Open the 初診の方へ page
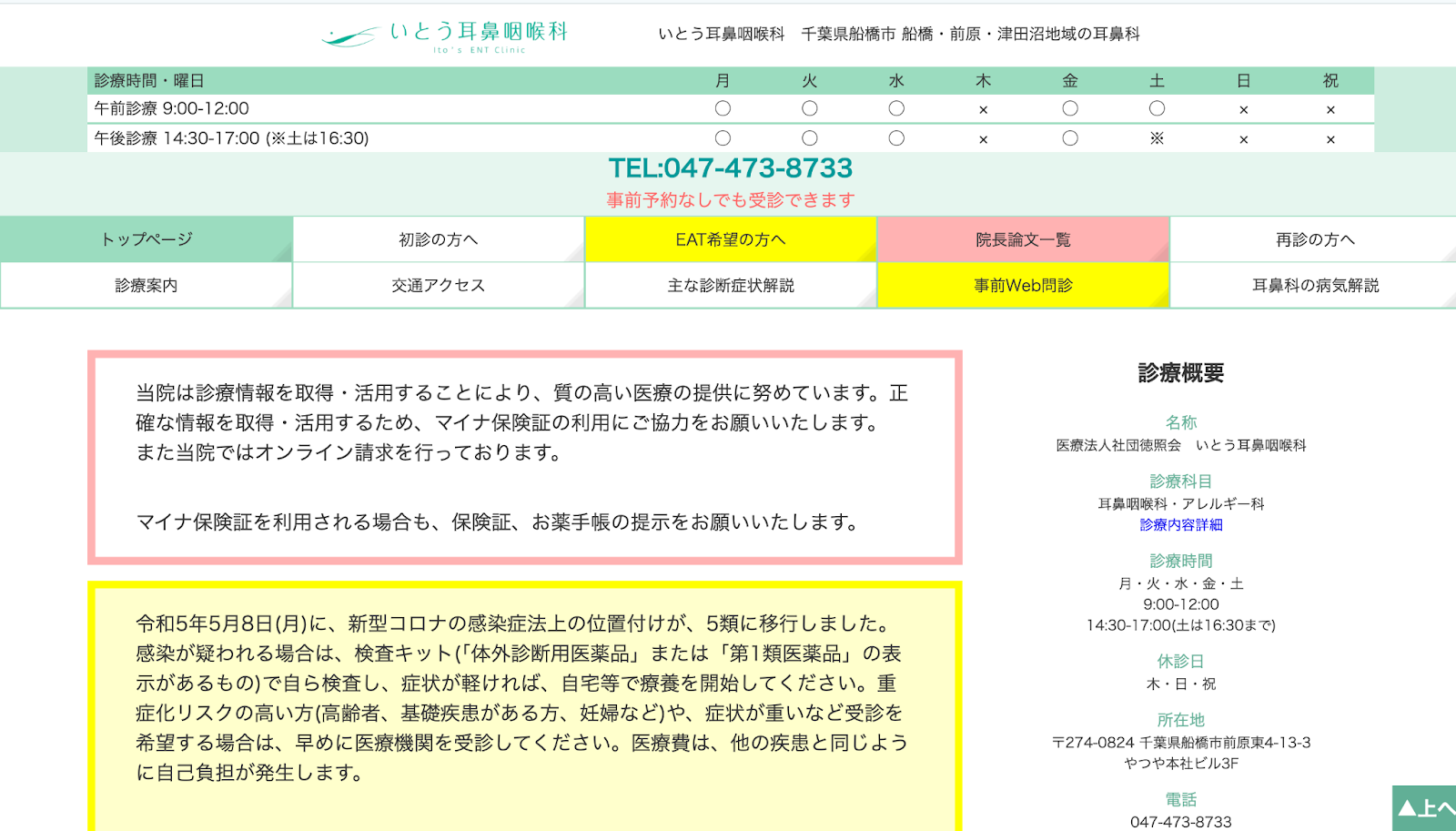 click(x=440, y=238)
